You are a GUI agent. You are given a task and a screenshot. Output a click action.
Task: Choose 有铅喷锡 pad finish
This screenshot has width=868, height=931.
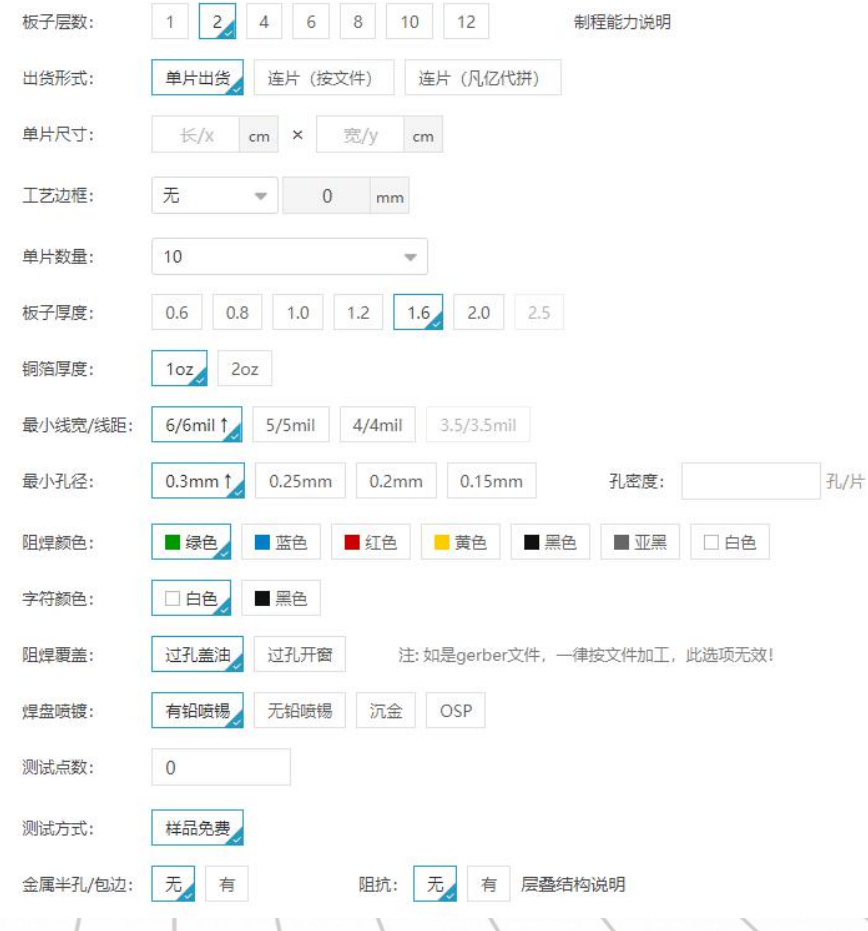click(x=197, y=710)
